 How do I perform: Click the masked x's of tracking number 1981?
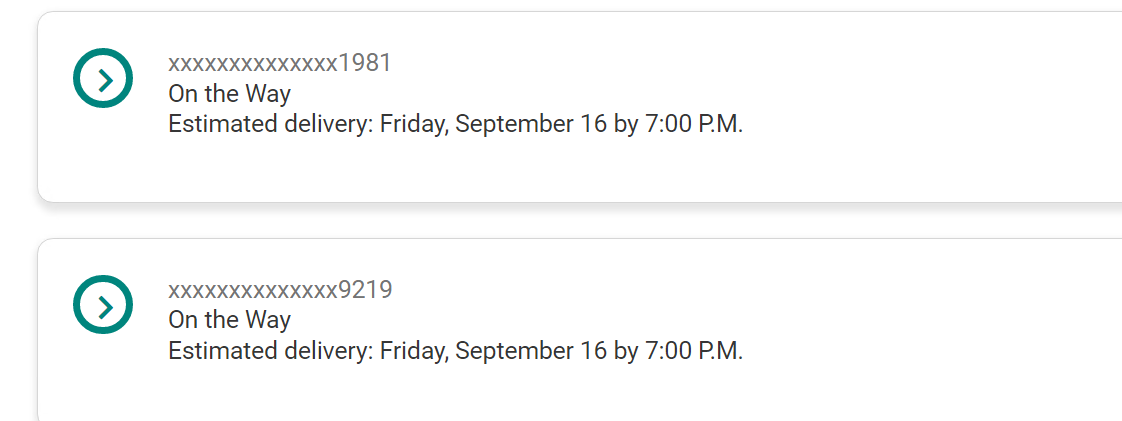(x=253, y=64)
